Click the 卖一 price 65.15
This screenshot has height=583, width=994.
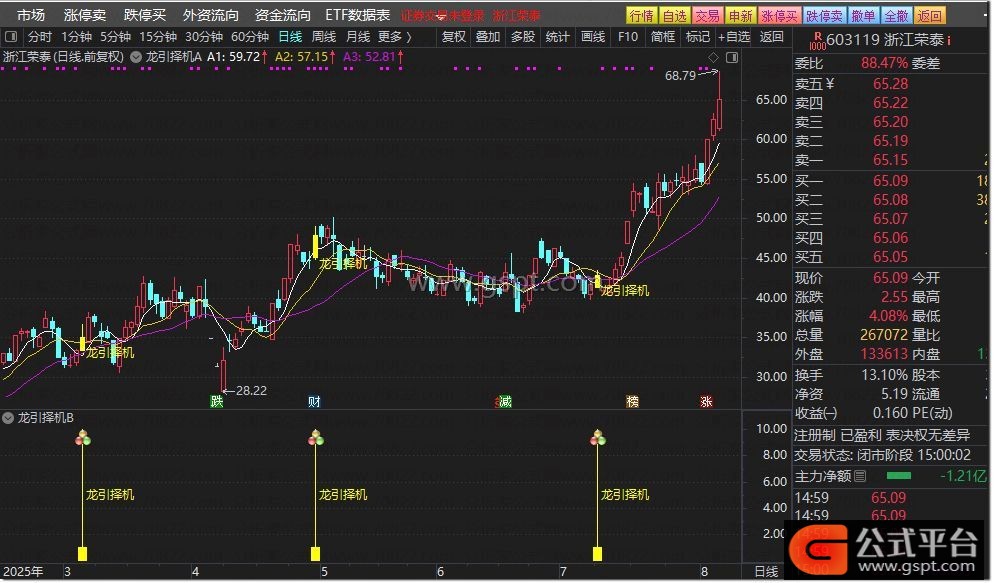pos(890,160)
